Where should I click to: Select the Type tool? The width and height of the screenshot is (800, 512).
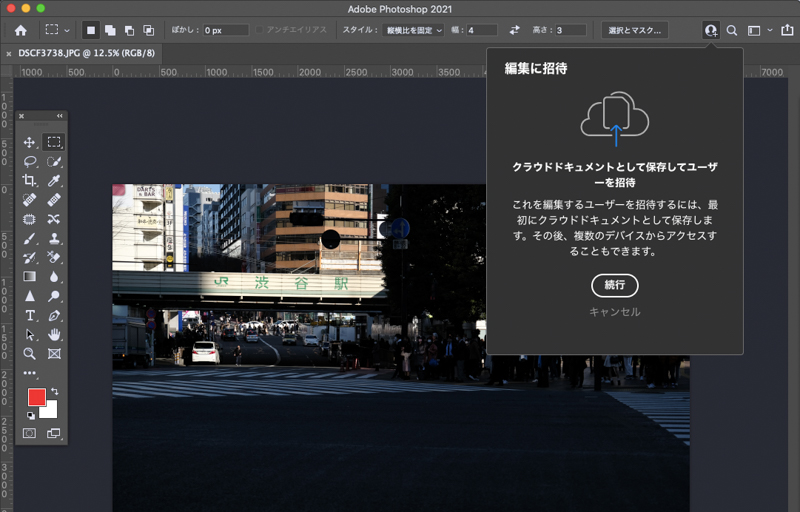(30, 316)
